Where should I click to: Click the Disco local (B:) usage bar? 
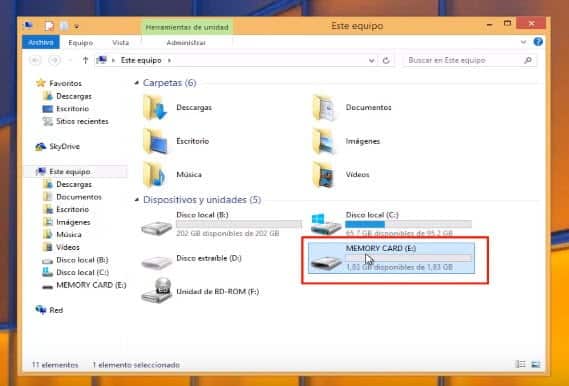(x=239, y=224)
